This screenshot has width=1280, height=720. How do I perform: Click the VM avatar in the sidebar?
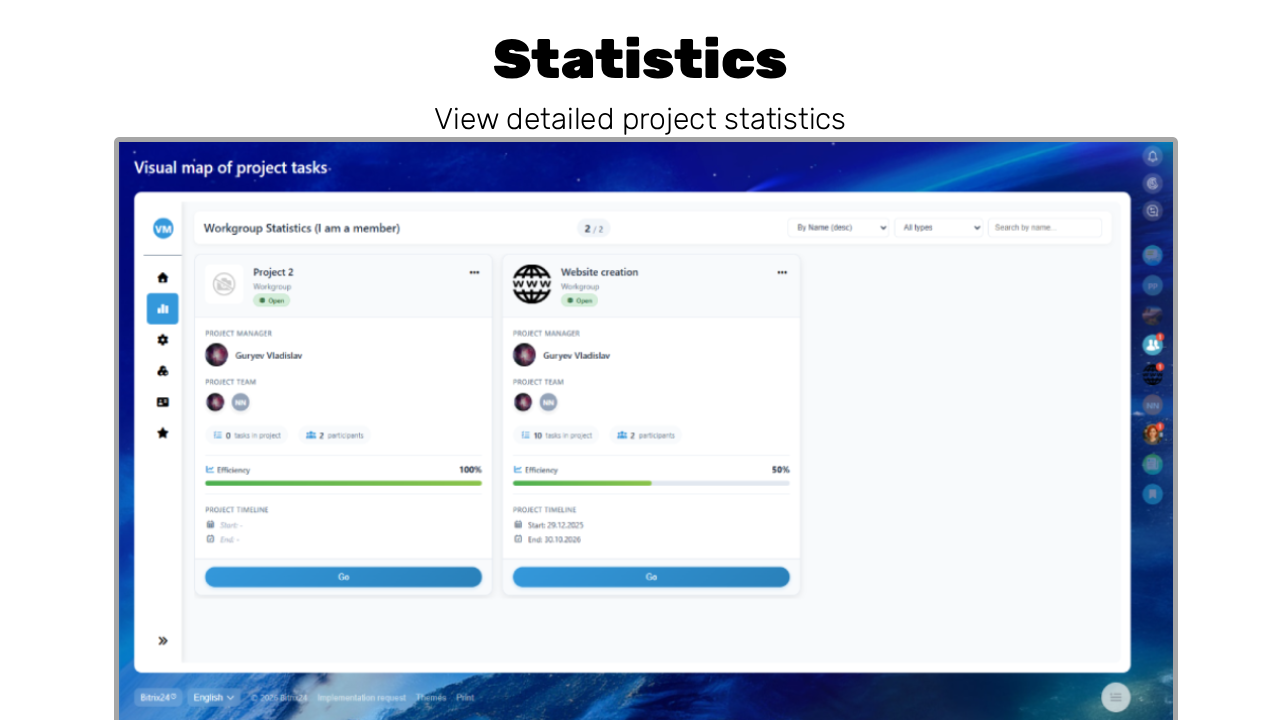163,229
